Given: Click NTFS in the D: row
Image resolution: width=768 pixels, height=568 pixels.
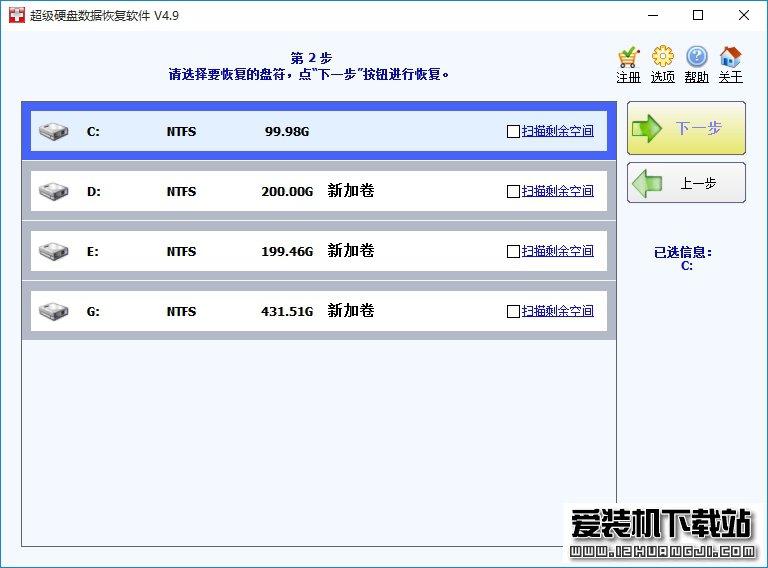Looking at the screenshot, I should [181, 191].
